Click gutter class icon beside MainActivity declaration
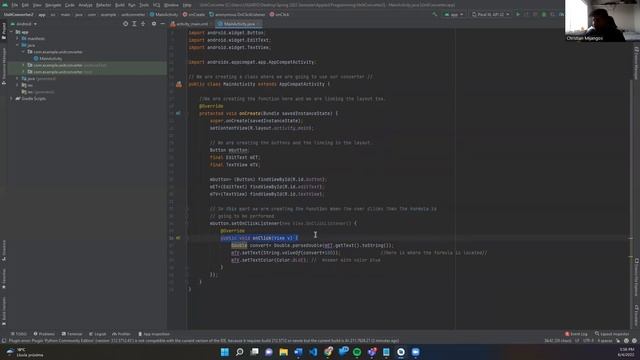 coord(179,84)
